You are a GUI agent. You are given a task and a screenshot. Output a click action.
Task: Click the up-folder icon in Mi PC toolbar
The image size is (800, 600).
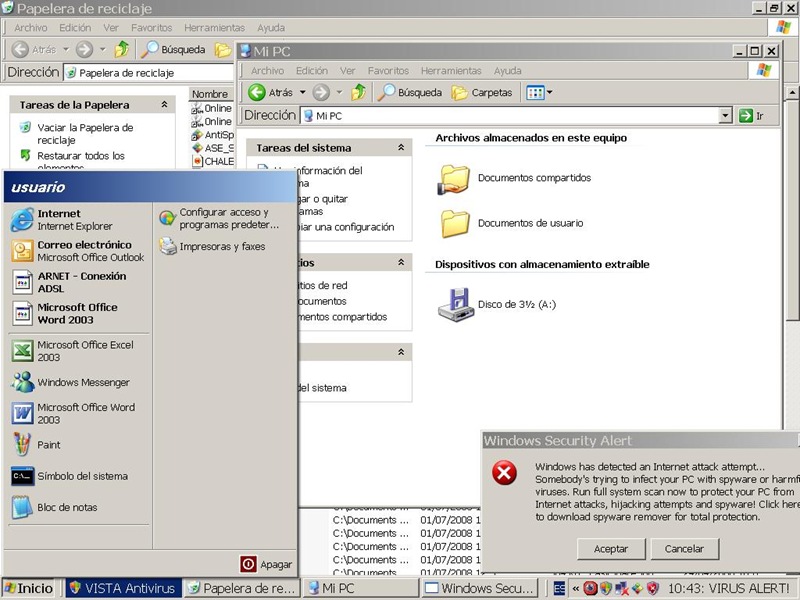pyautogui.click(x=359, y=92)
